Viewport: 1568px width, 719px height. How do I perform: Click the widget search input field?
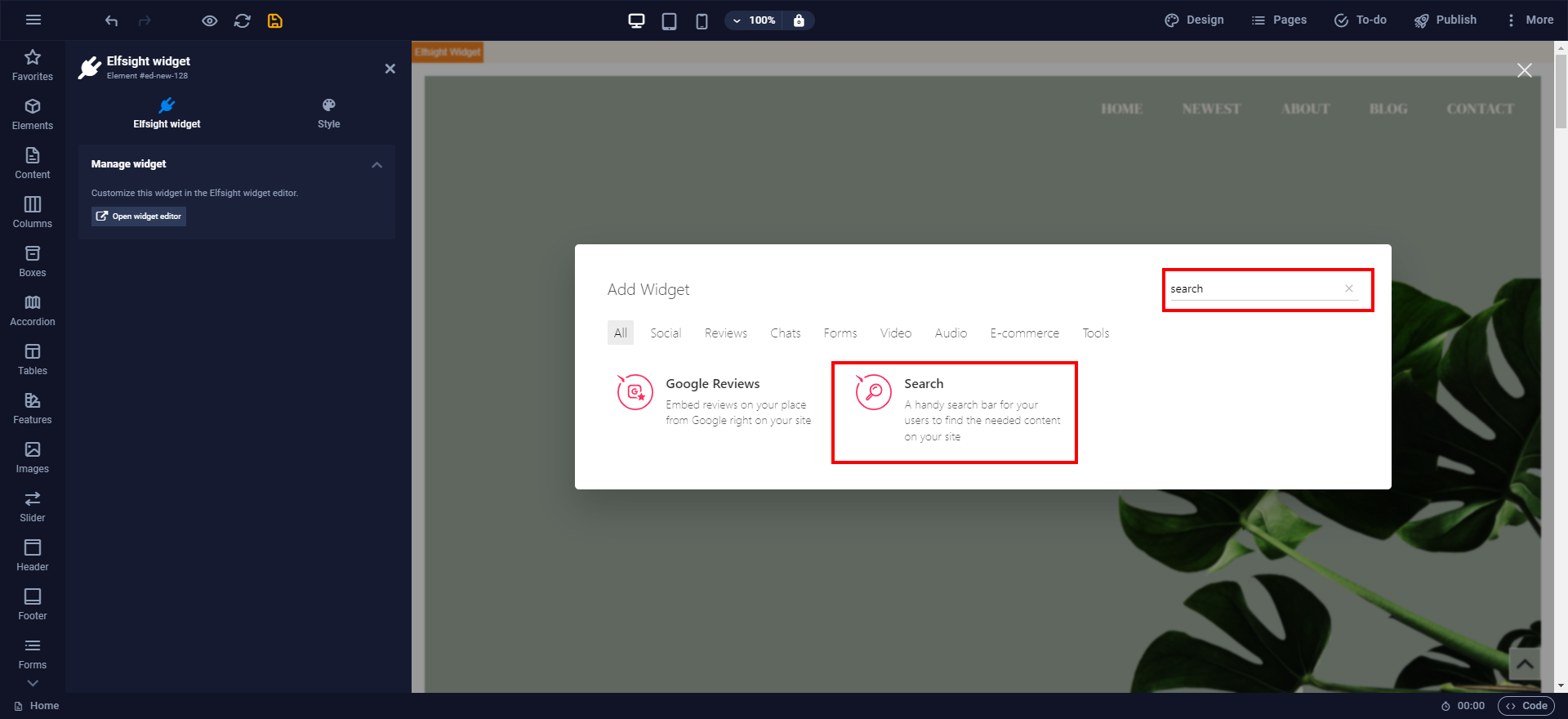coord(1254,289)
